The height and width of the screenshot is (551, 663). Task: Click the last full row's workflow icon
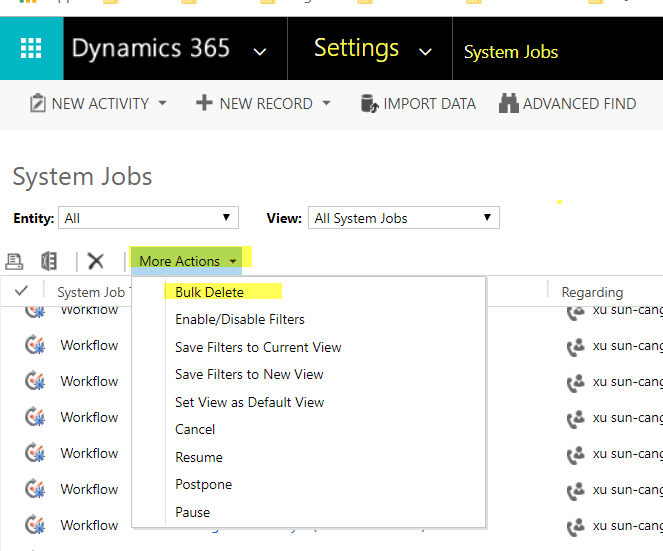pyautogui.click(x=35, y=525)
